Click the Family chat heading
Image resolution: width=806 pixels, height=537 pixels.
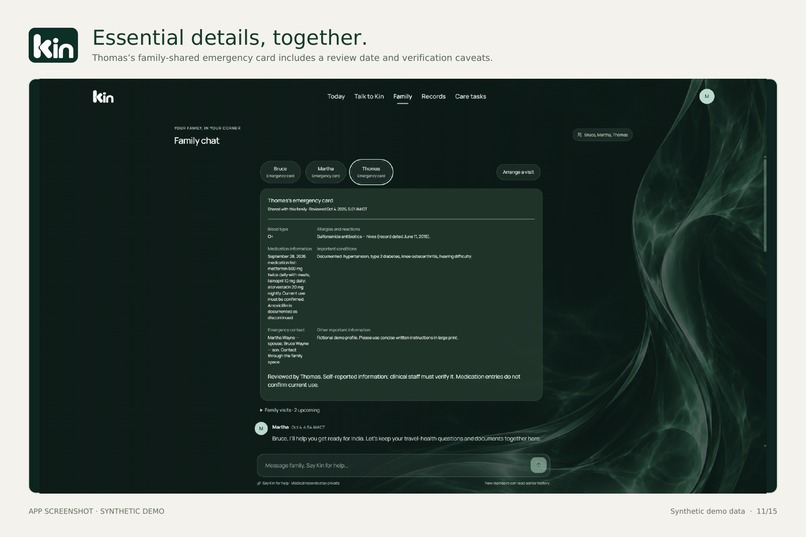(x=196, y=141)
